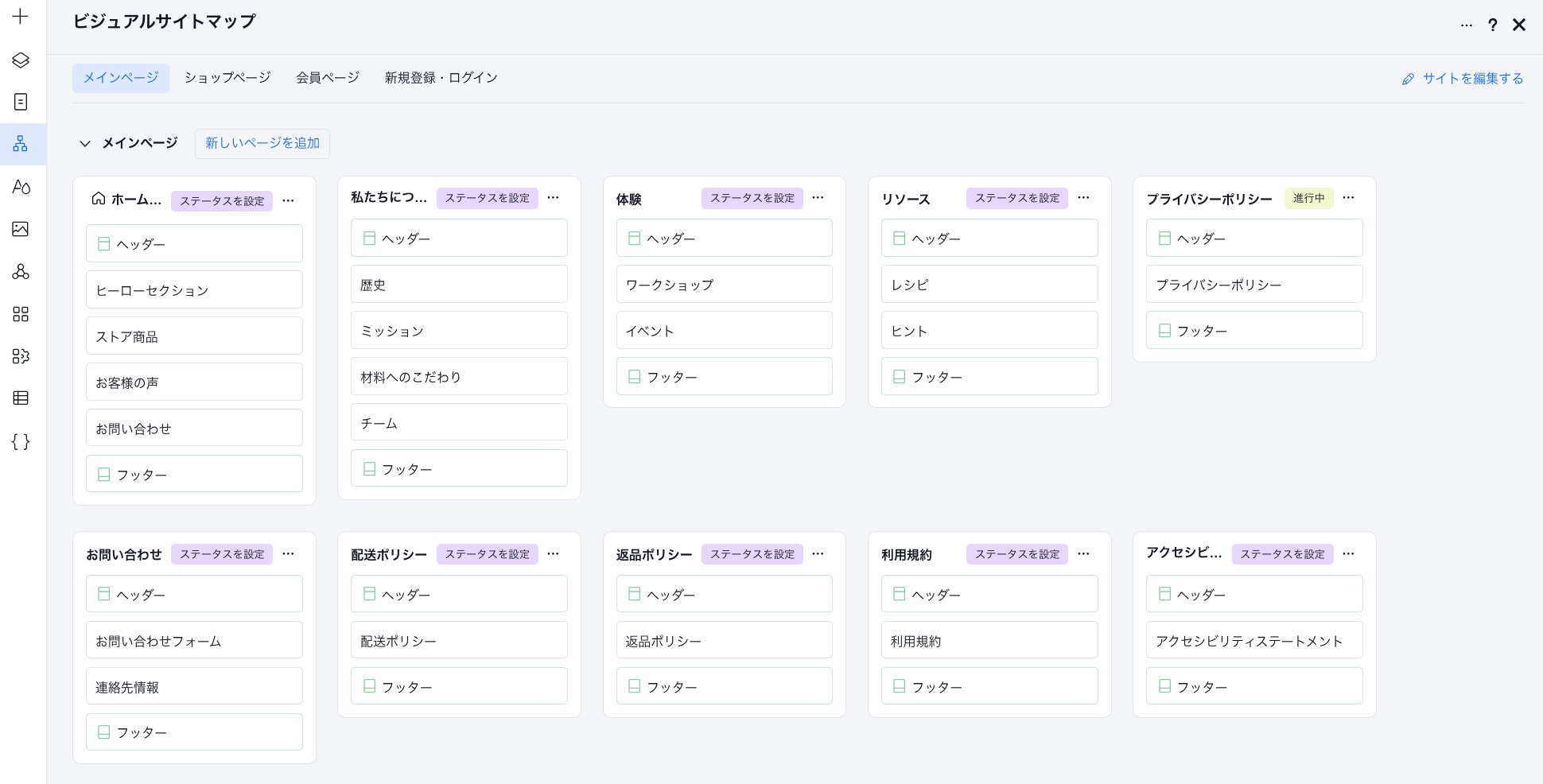Click the plus Add Elements sidebar icon
The height and width of the screenshot is (784, 1543).
(x=21, y=17)
